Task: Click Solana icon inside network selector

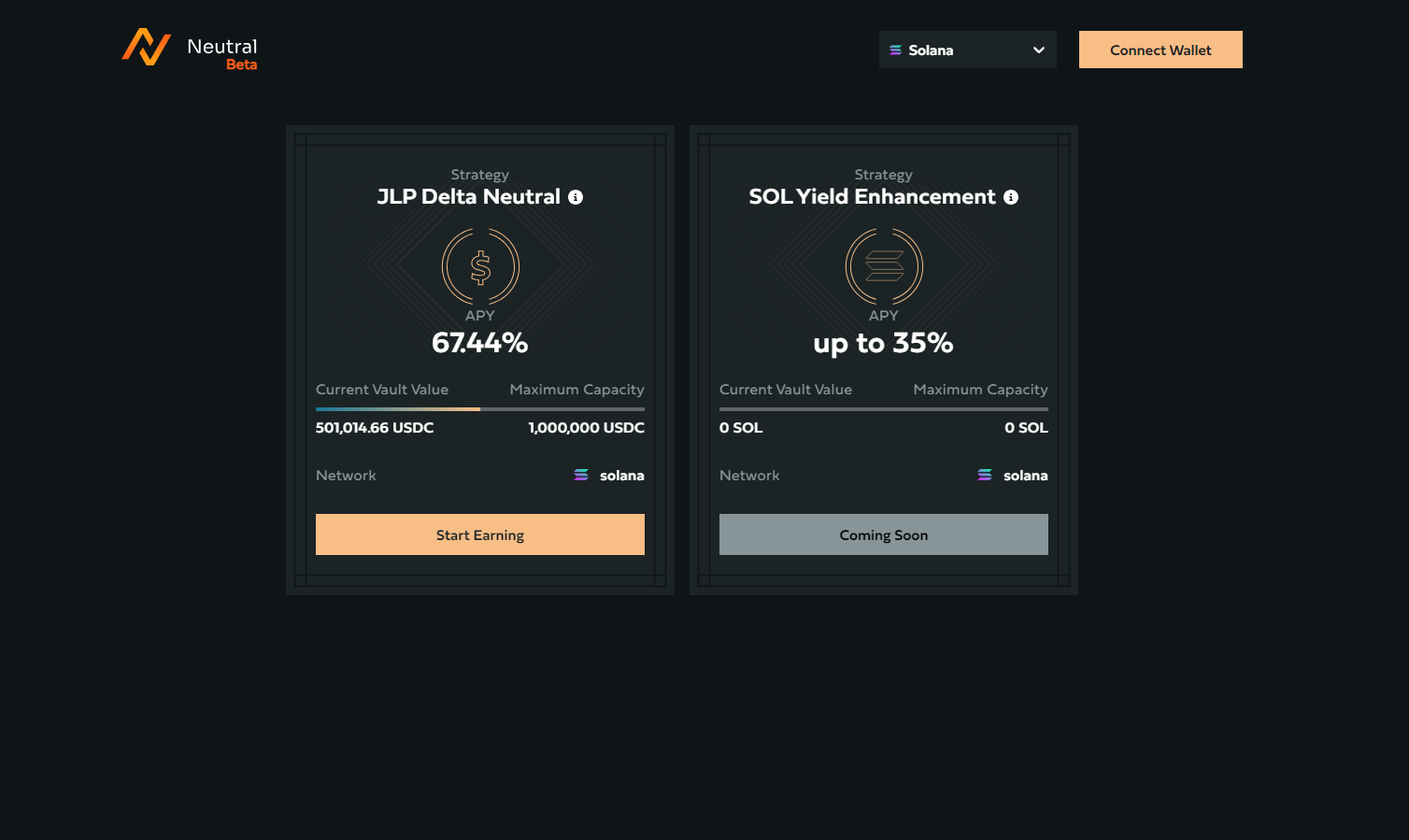Action: pos(895,50)
